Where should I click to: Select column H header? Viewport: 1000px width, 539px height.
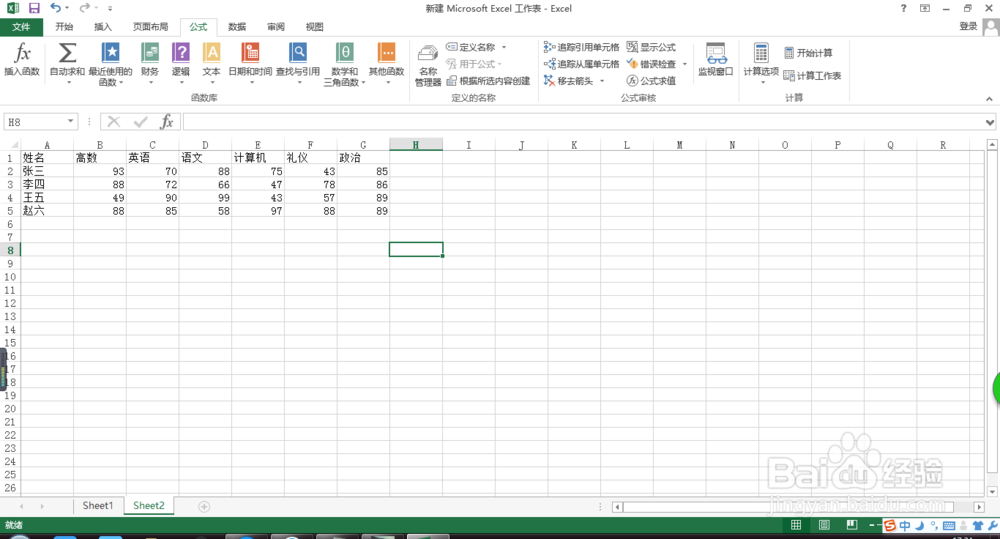tap(416, 145)
